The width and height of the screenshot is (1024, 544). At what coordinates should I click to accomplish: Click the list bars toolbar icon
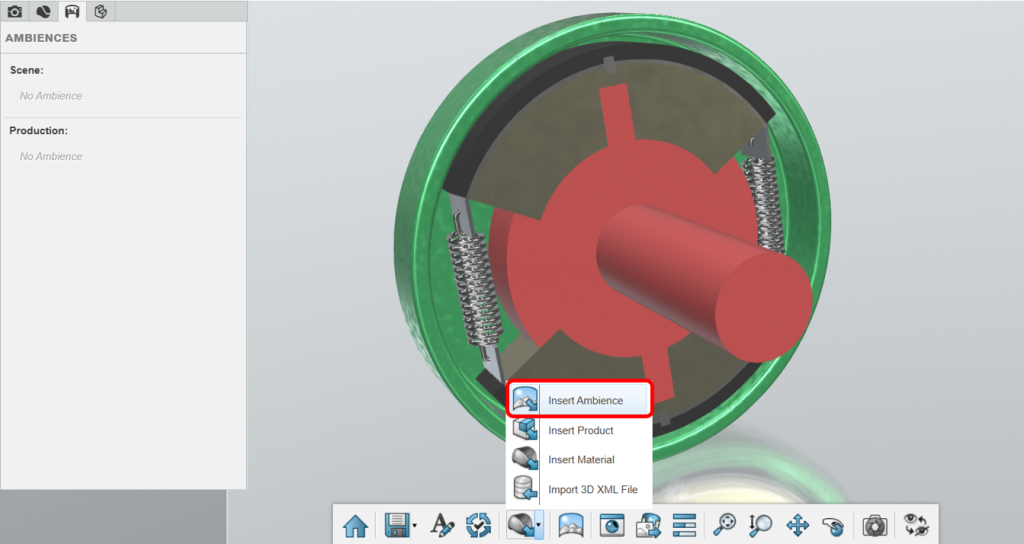pyautogui.click(x=684, y=525)
